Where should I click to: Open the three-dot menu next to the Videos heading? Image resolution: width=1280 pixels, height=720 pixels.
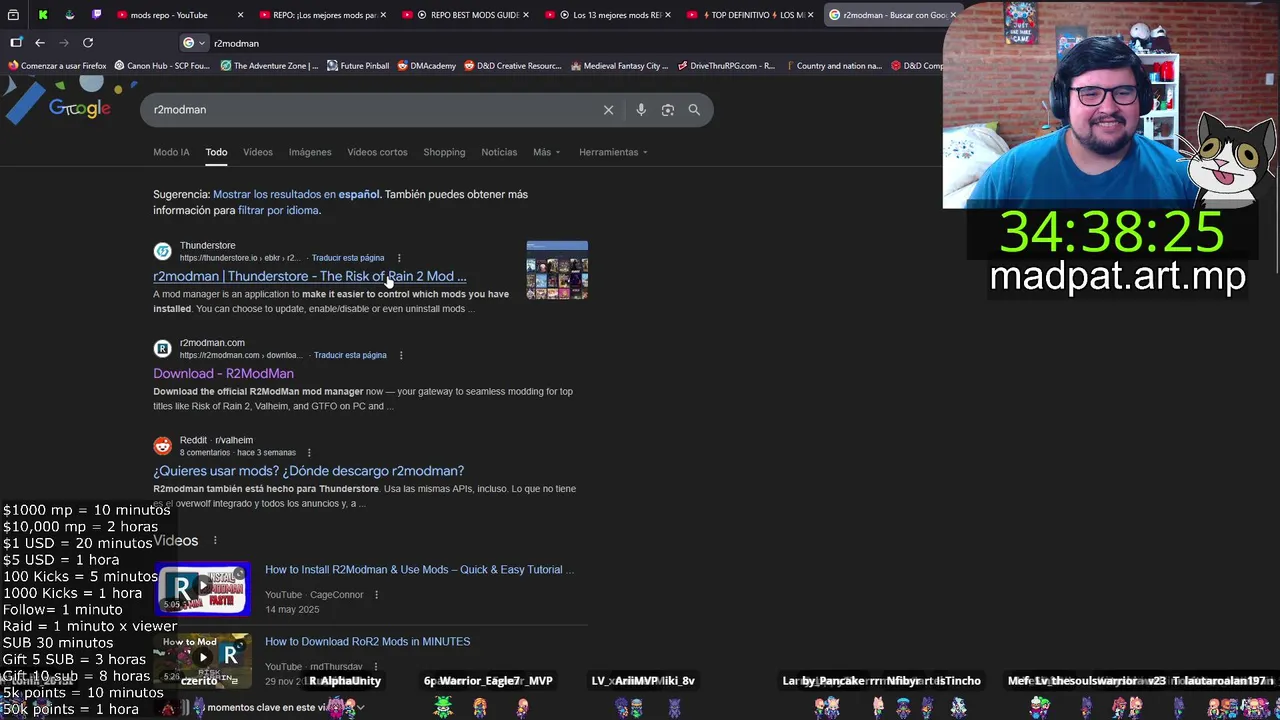[x=214, y=541]
